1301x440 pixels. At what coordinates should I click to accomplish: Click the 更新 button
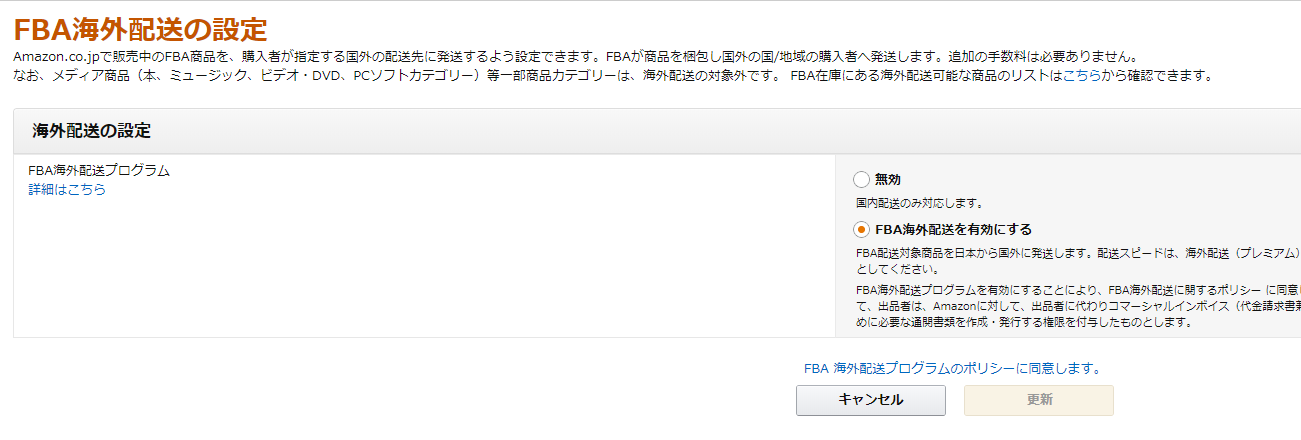pyautogui.click(x=1038, y=400)
